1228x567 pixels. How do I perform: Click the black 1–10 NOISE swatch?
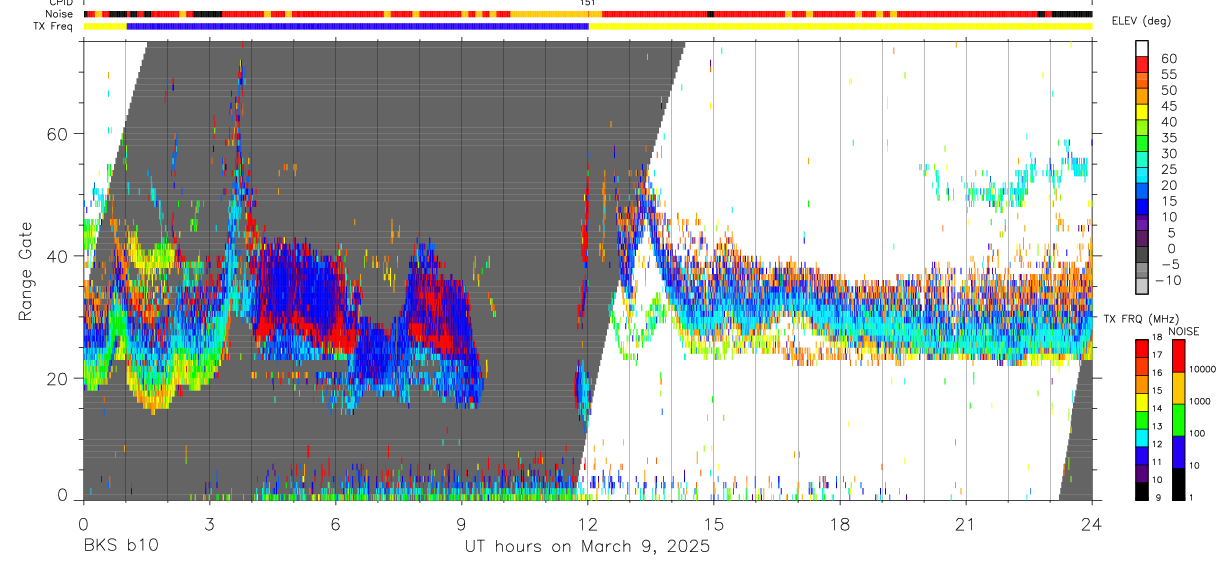pos(1177,484)
